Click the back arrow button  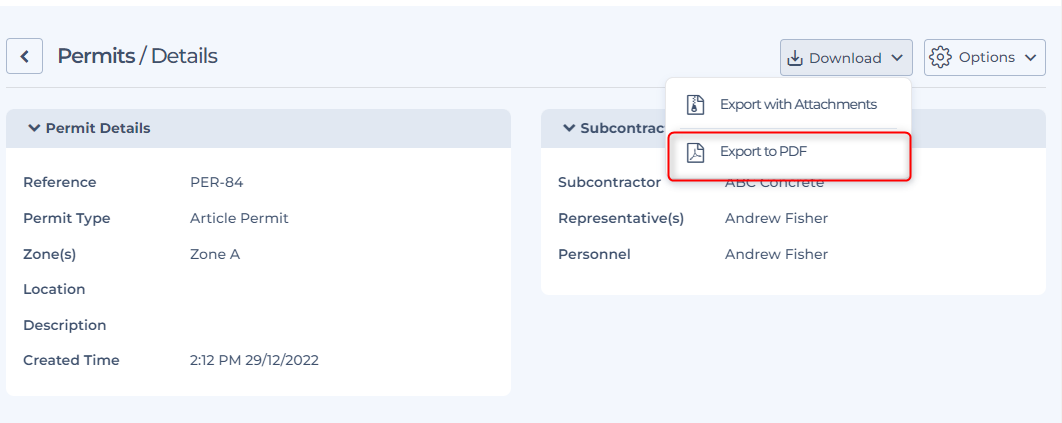point(24,56)
